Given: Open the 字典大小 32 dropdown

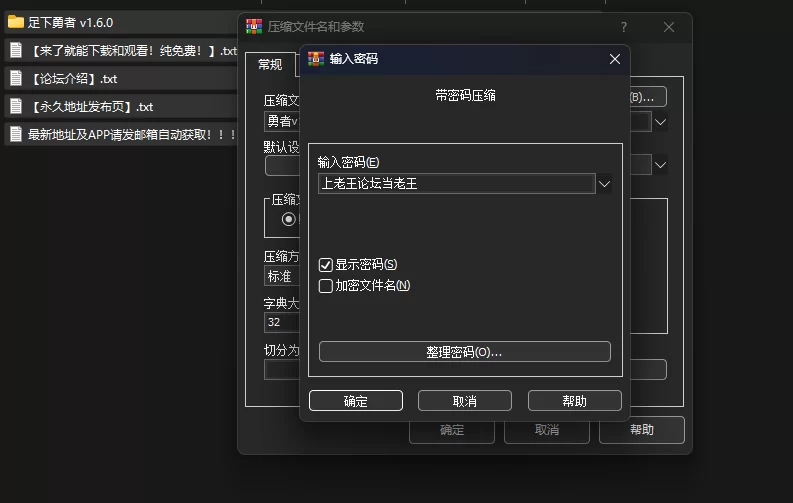Looking at the screenshot, I should click(281, 322).
